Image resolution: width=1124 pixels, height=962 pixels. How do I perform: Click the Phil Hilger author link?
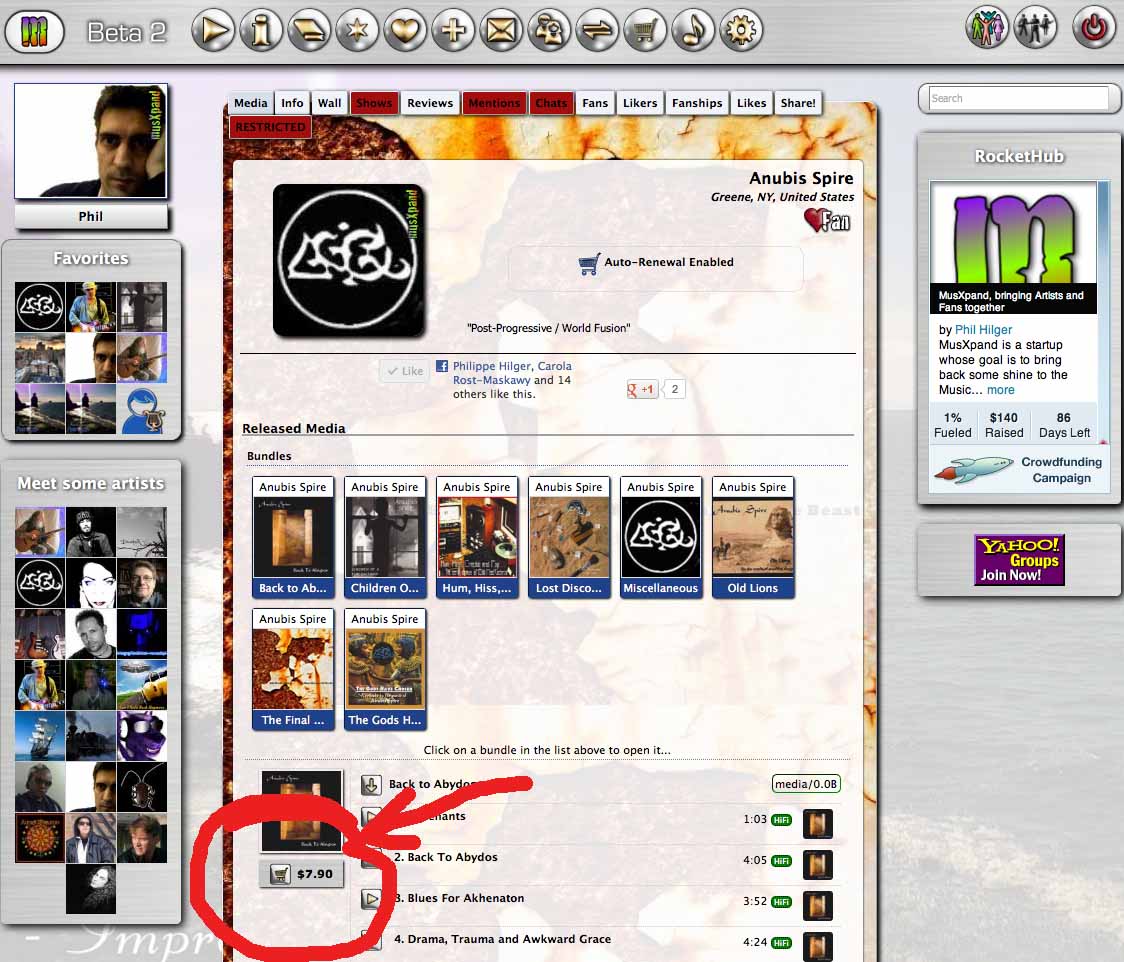(x=984, y=330)
